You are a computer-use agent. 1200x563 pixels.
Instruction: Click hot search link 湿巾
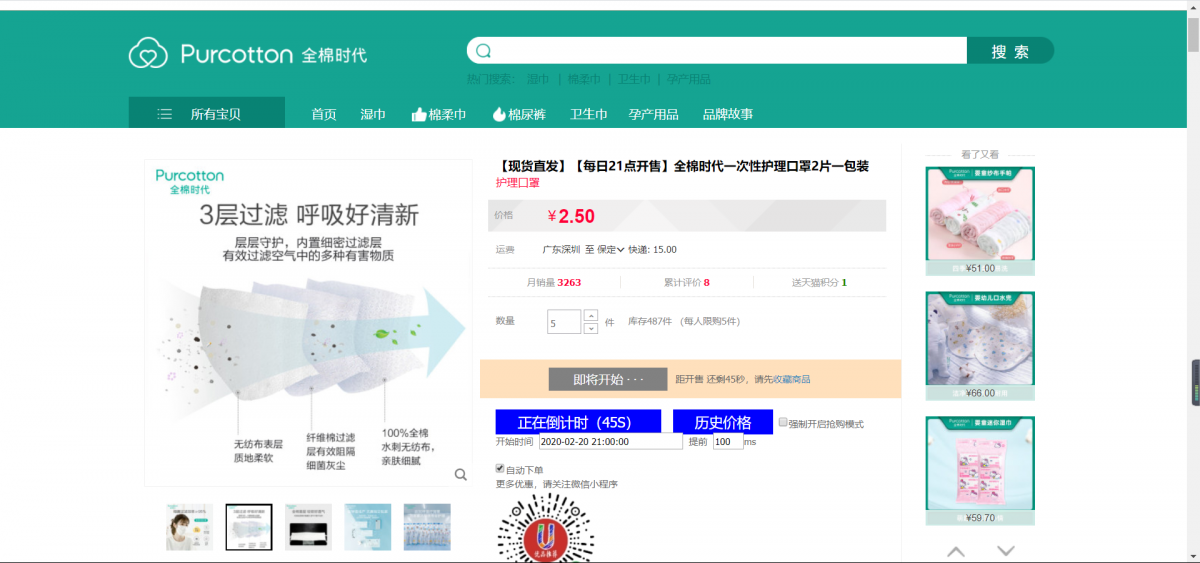[538, 79]
